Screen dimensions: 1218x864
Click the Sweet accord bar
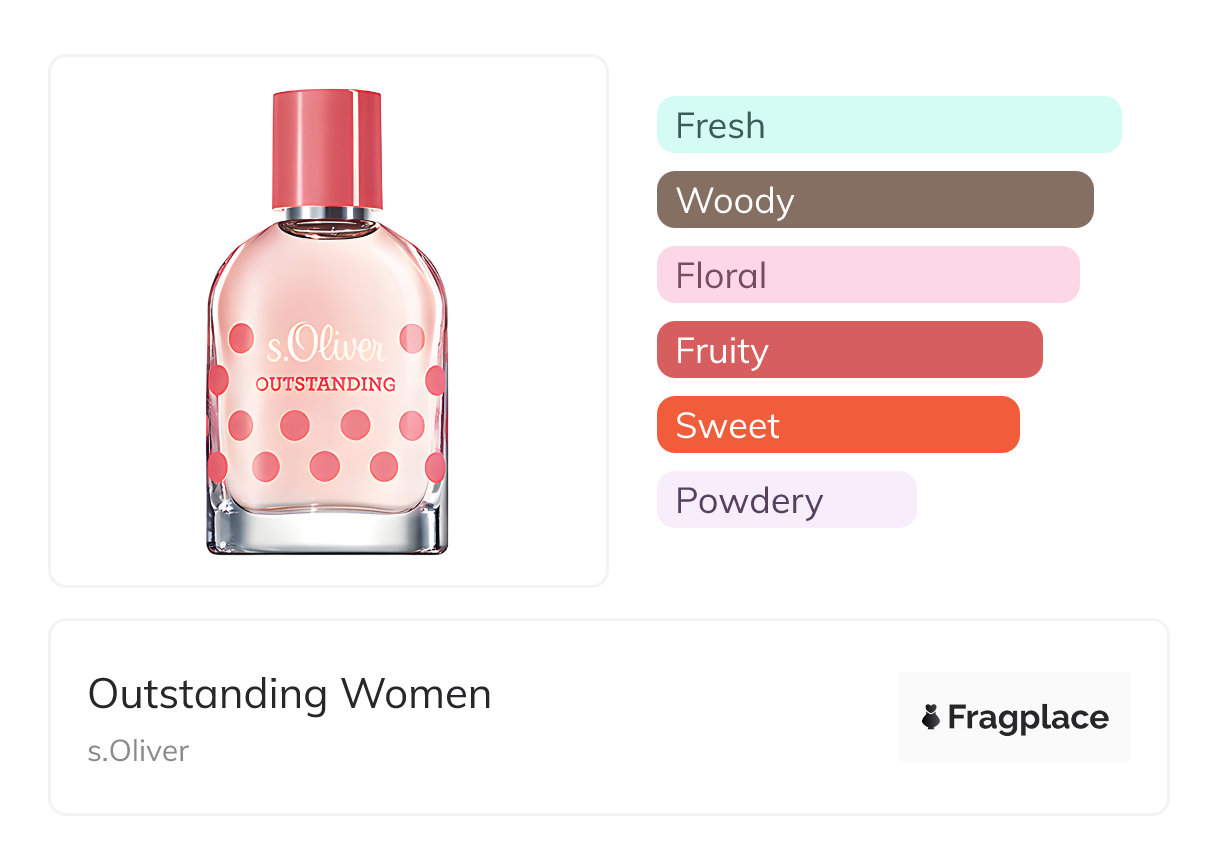(838, 425)
